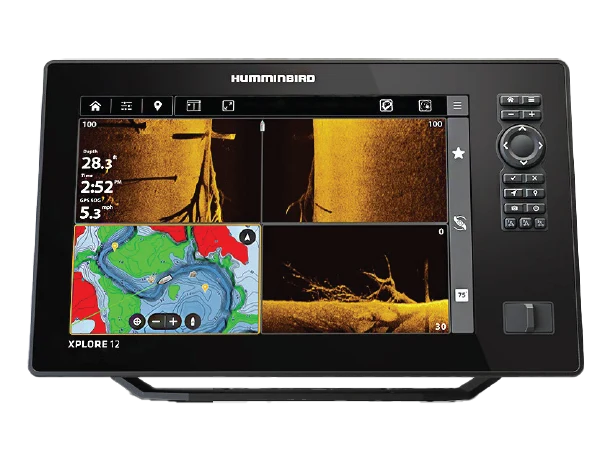
Task: Push the power key on keypad
Action: 536,208
